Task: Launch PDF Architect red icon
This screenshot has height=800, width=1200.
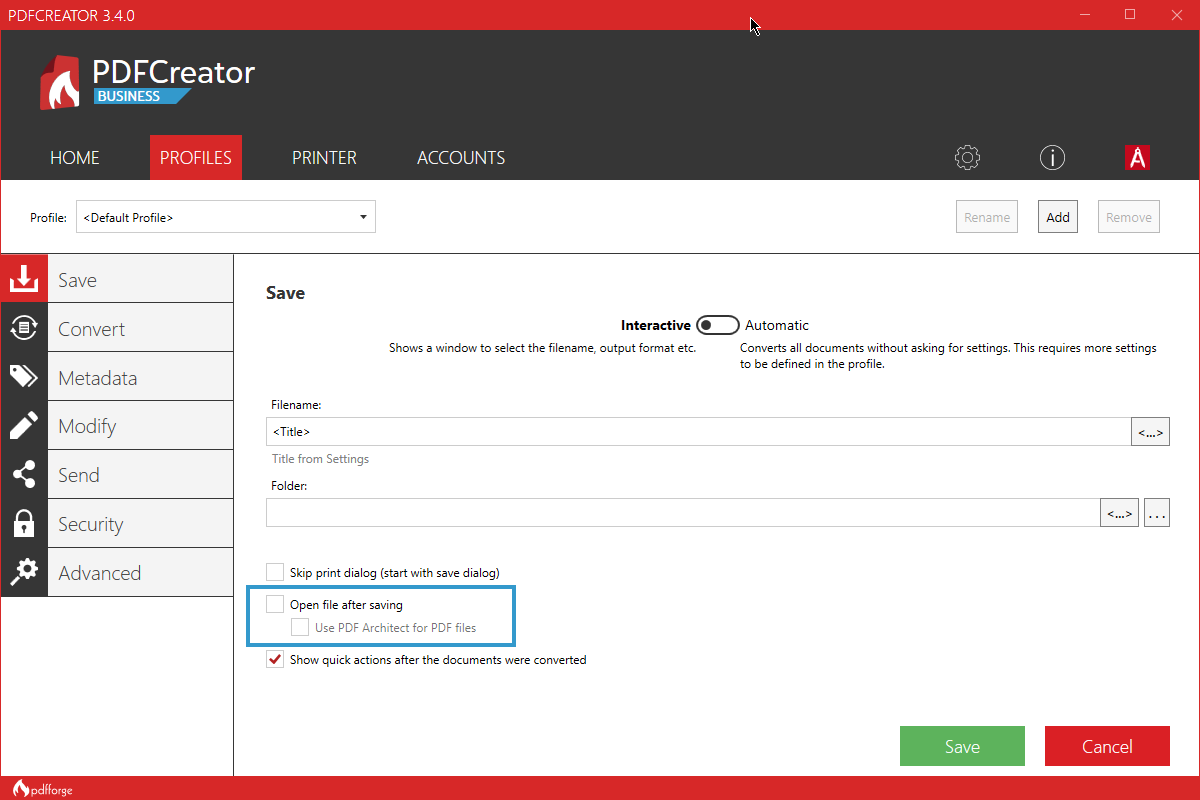Action: pyautogui.click(x=1137, y=157)
